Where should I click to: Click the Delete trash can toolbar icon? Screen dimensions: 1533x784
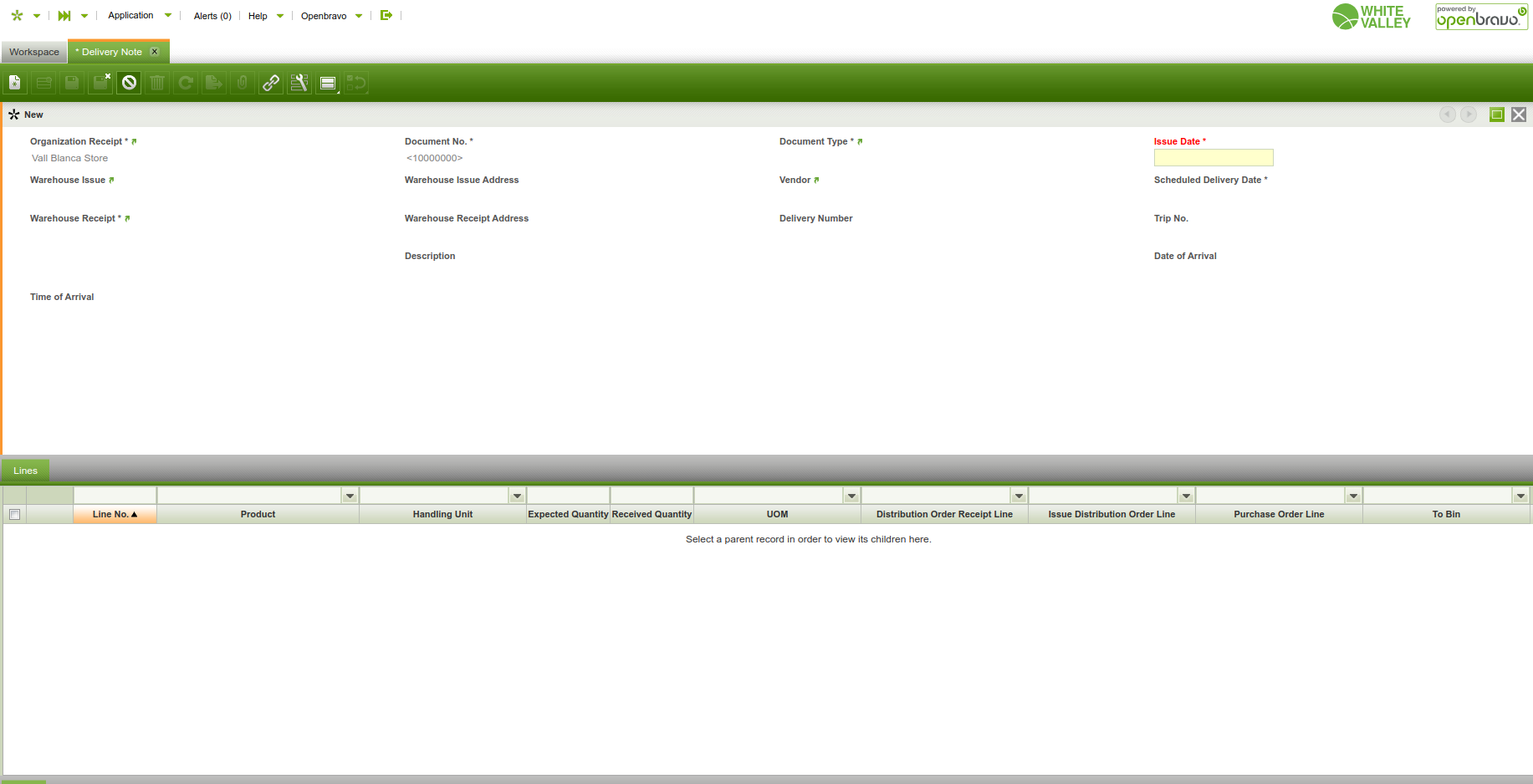[x=157, y=83]
